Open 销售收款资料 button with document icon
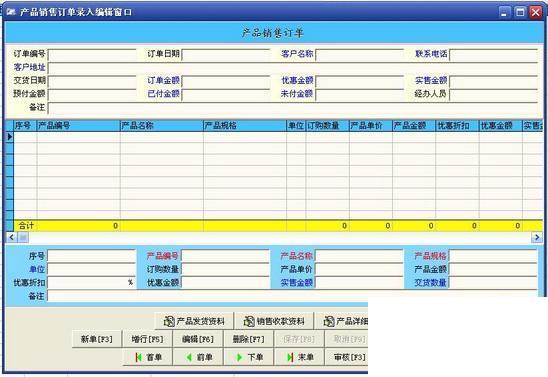The height and width of the screenshot is (377, 548). click(x=274, y=321)
